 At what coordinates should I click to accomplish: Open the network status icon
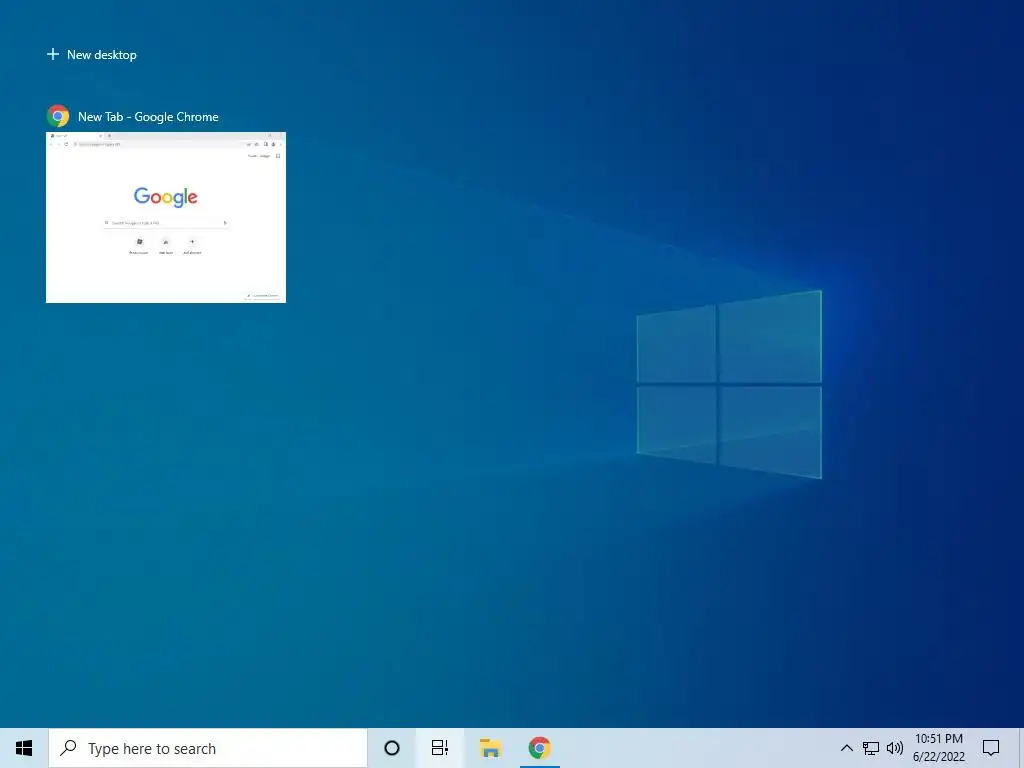tap(871, 748)
